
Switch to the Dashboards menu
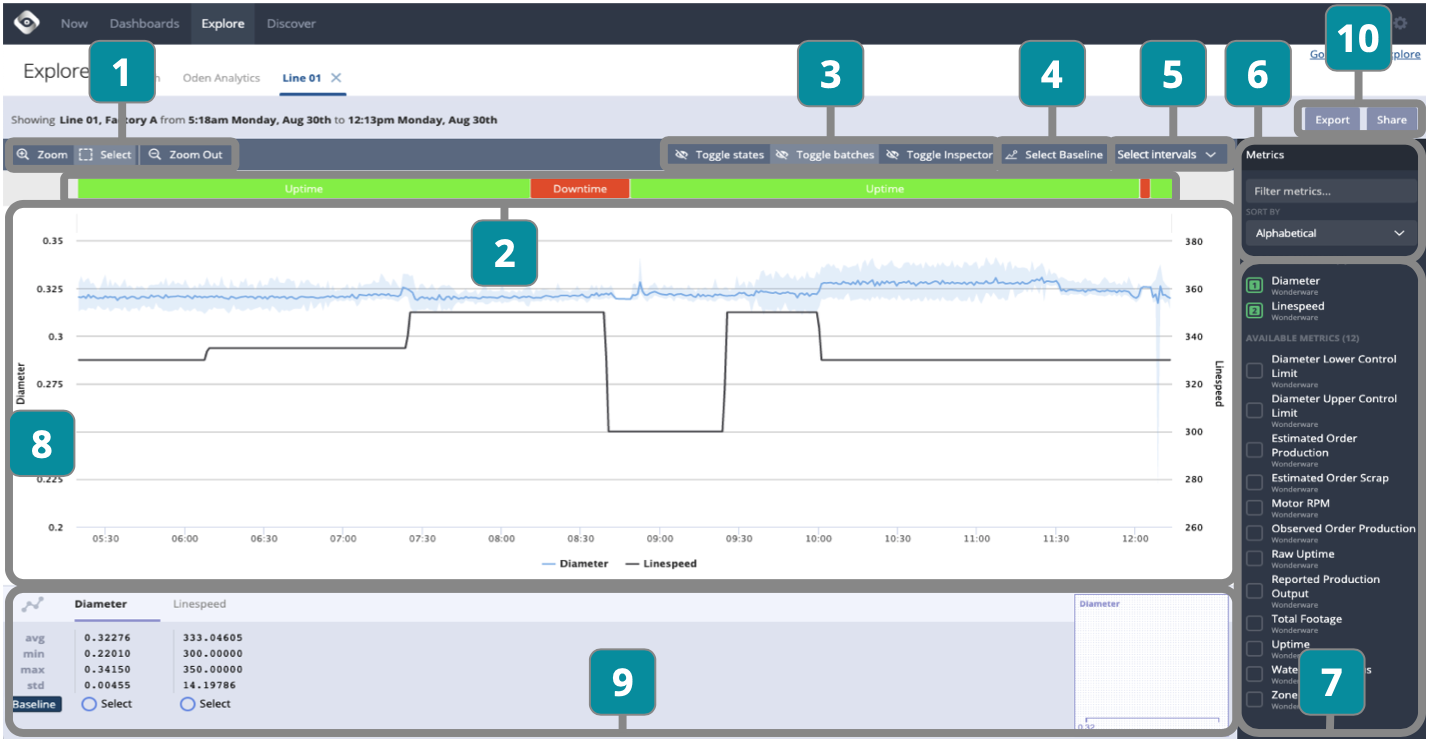144,23
